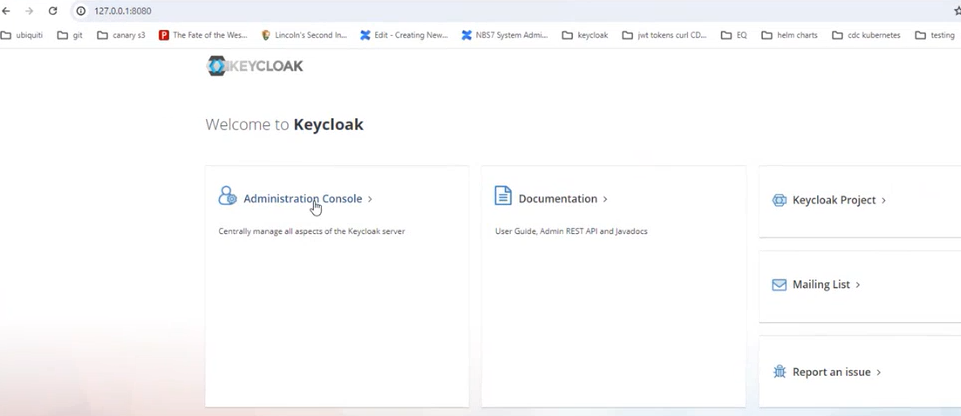Open Lincoln's Second In... bookmark
Viewport: 961px width, 416px height.
tap(304, 36)
